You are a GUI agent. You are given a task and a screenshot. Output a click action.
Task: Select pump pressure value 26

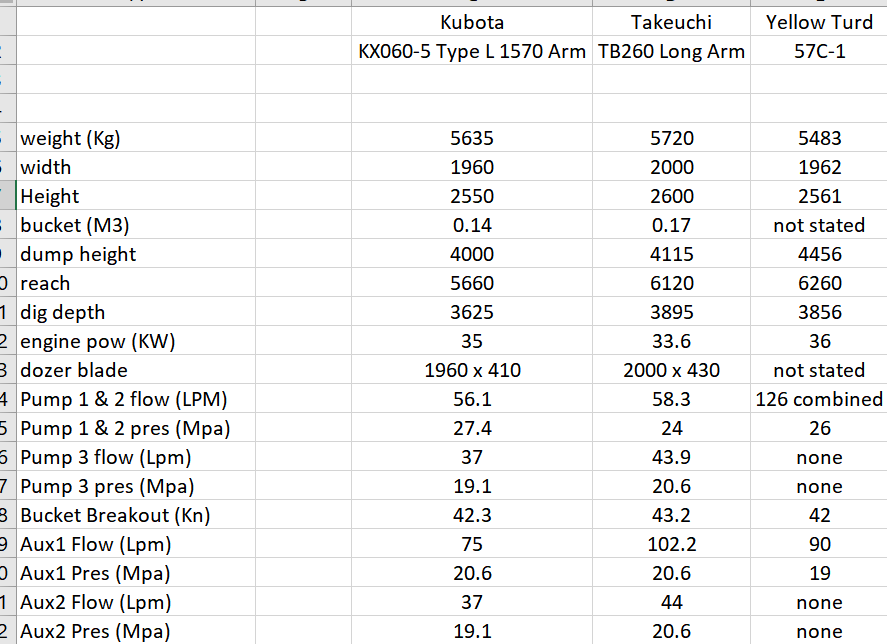coord(819,428)
